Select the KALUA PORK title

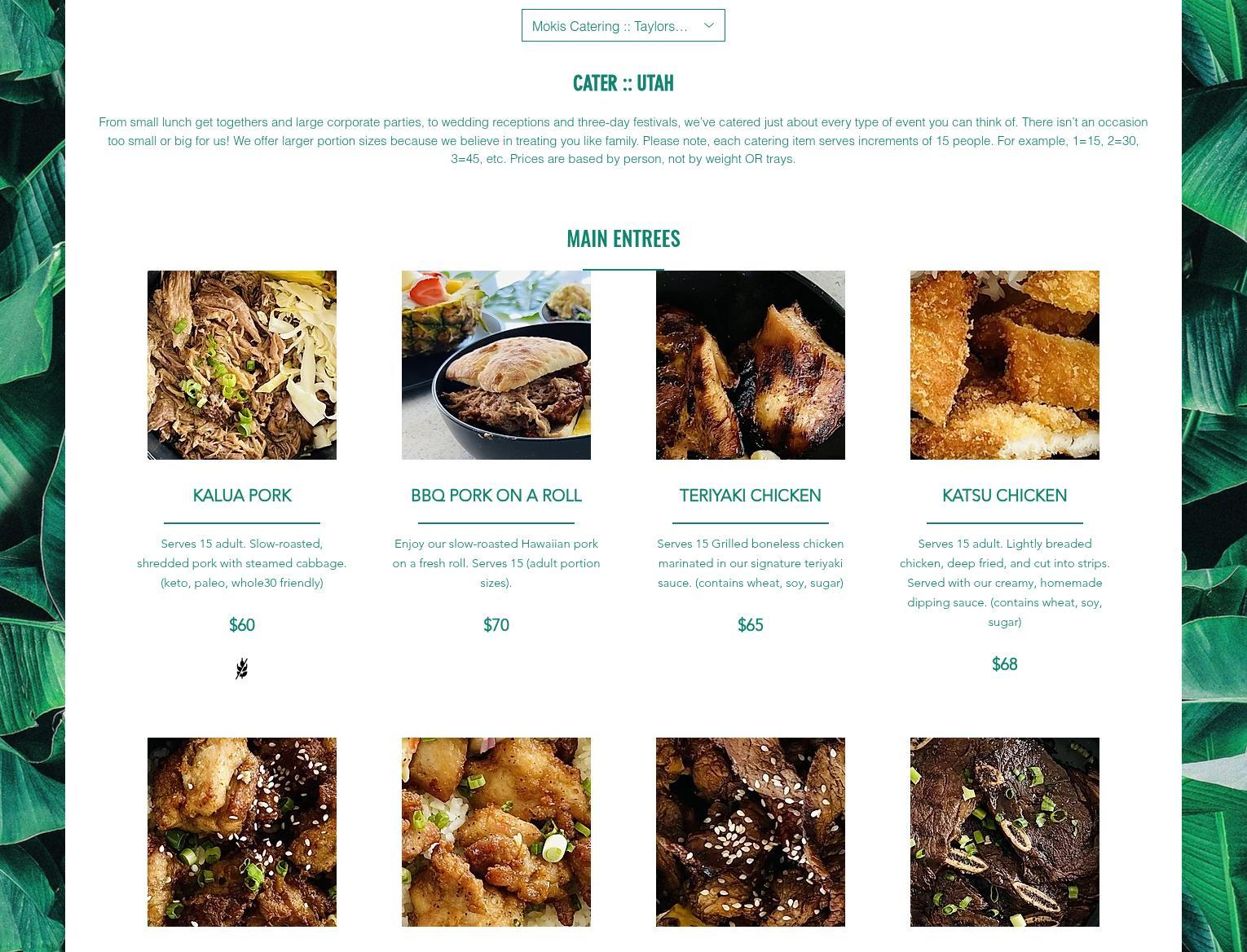click(x=242, y=496)
